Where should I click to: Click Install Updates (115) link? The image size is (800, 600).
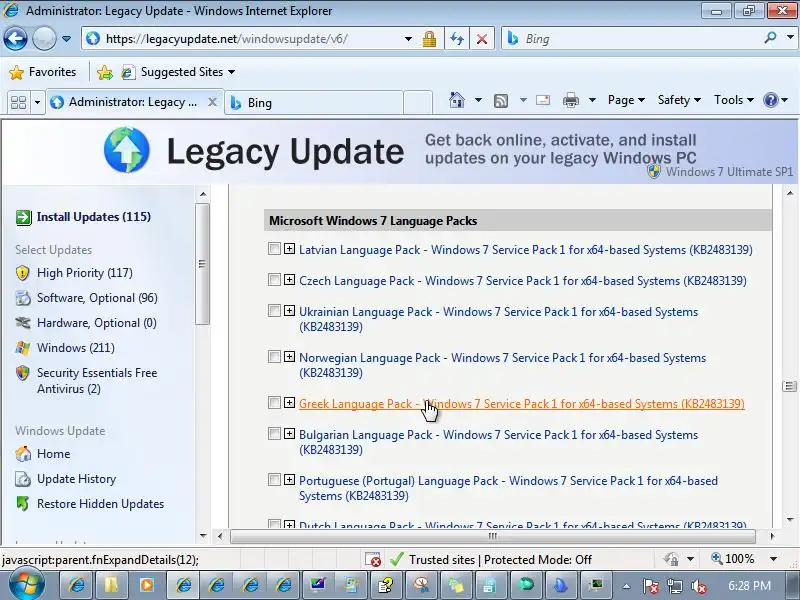coord(94,217)
